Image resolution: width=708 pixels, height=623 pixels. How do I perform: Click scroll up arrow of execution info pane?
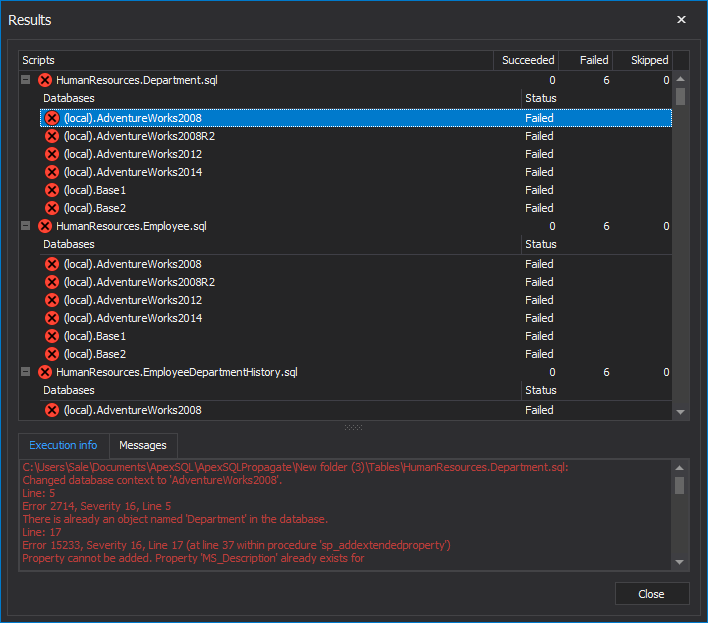click(x=680, y=468)
